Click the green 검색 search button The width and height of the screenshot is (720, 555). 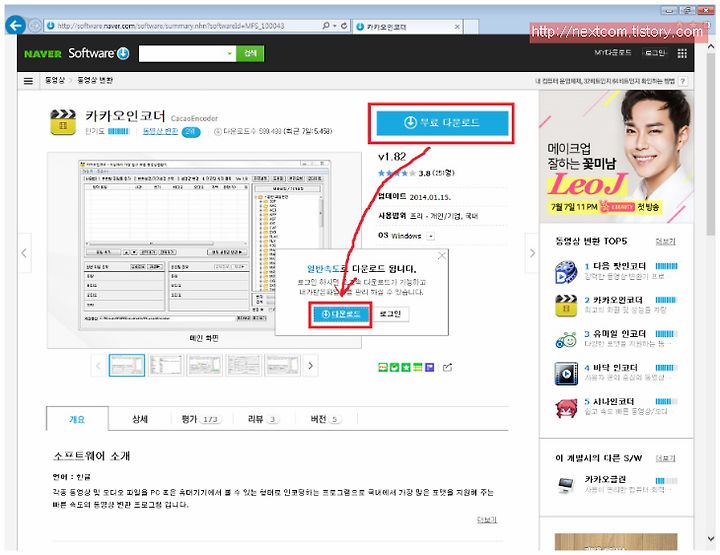pyautogui.click(x=250, y=54)
